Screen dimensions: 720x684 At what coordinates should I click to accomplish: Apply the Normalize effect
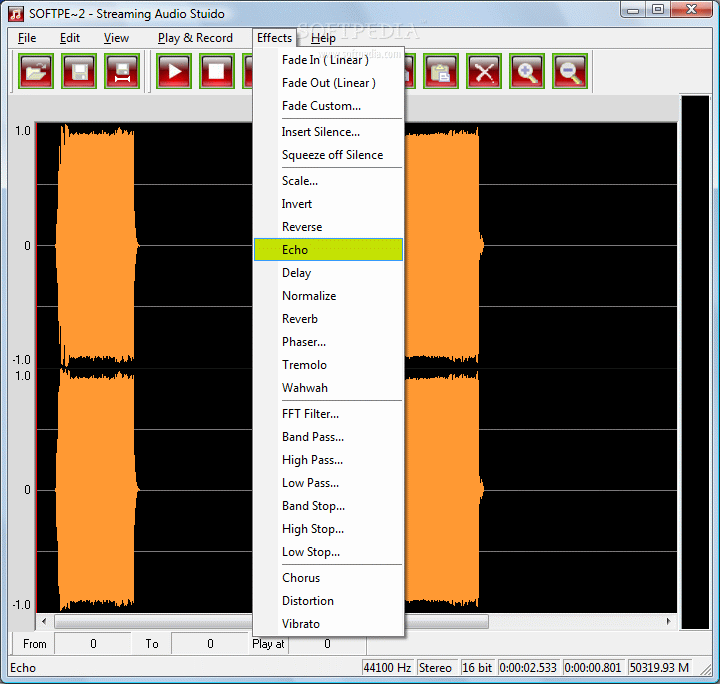[328, 296]
